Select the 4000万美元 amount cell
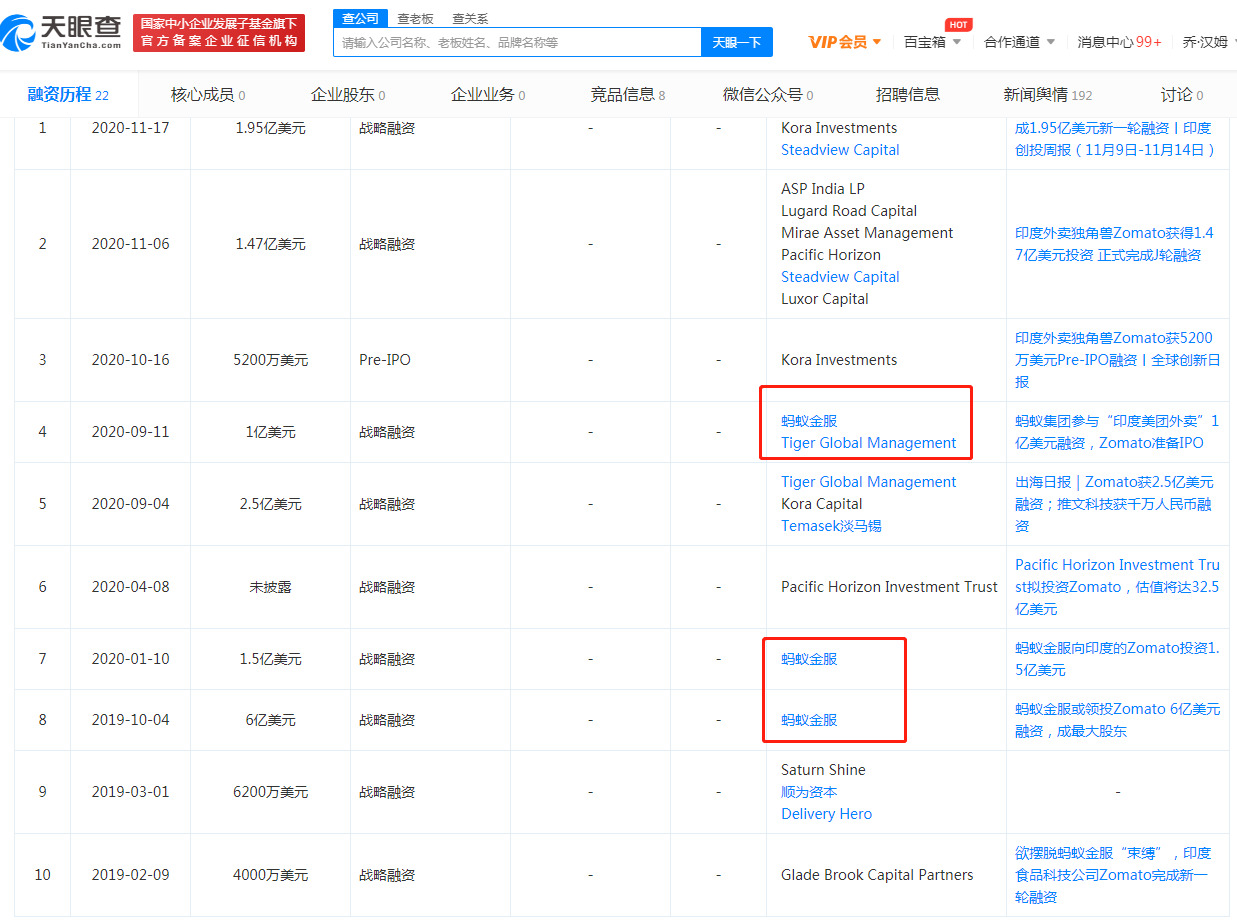Viewport: 1237px width, 923px height. [270, 875]
